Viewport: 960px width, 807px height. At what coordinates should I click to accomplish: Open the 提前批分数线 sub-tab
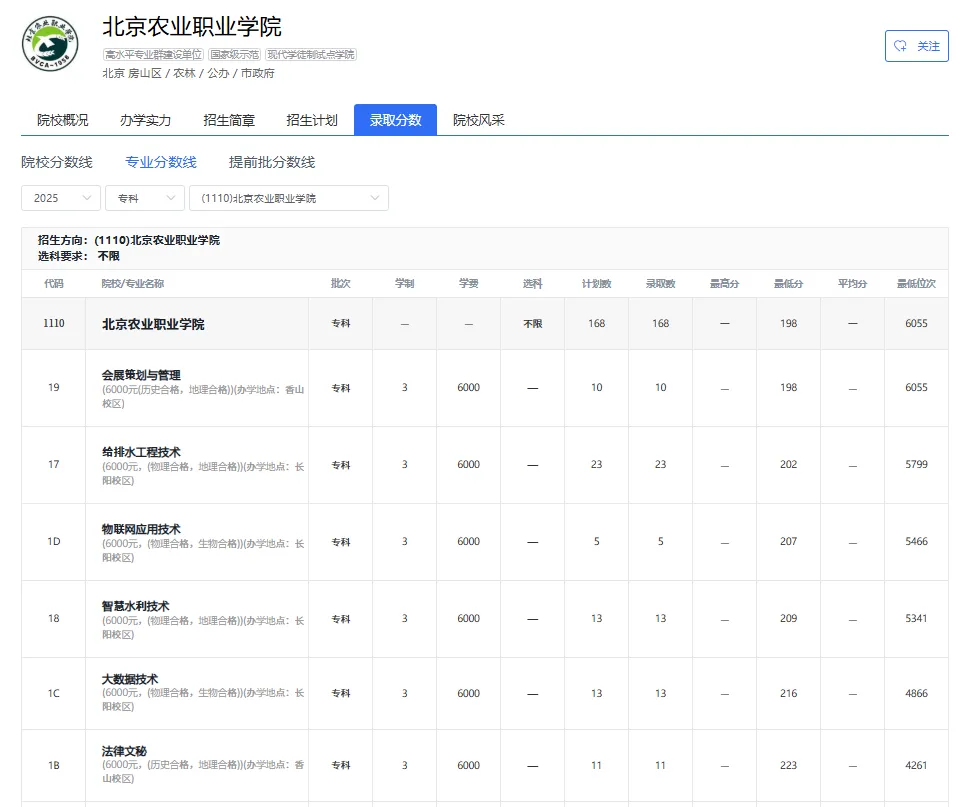(x=272, y=162)
